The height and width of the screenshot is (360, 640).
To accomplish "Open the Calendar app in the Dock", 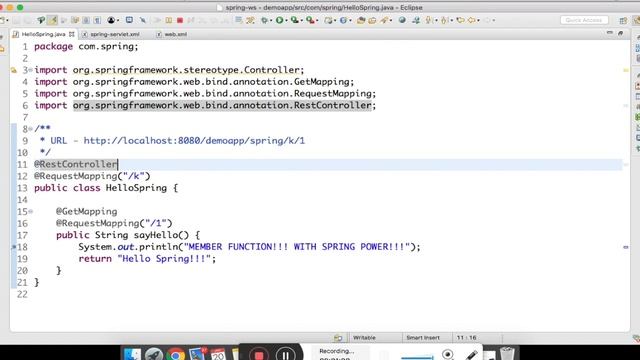I will 218,354.
